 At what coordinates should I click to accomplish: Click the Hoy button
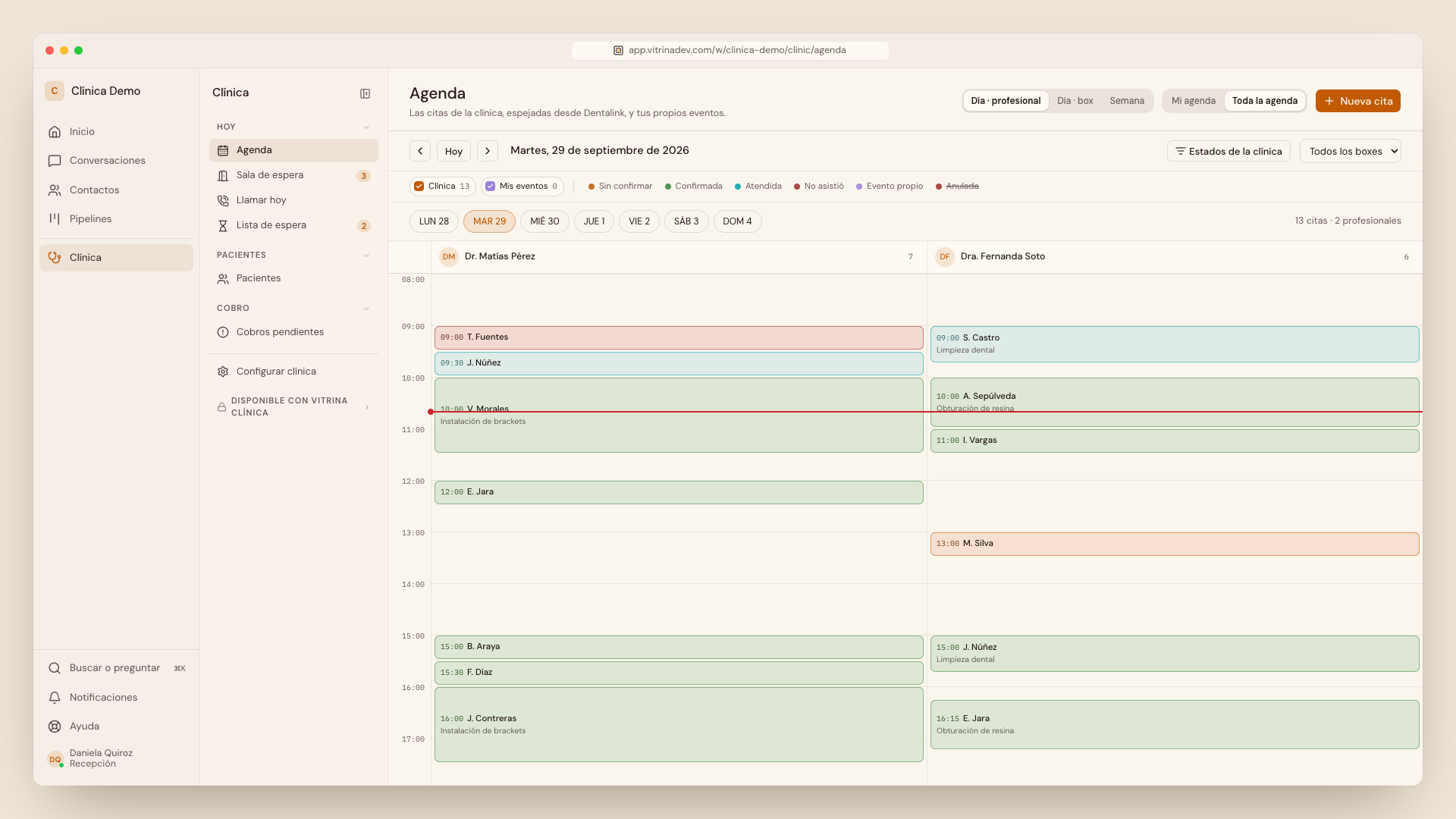pyautogui.click(x=453, y=151)
